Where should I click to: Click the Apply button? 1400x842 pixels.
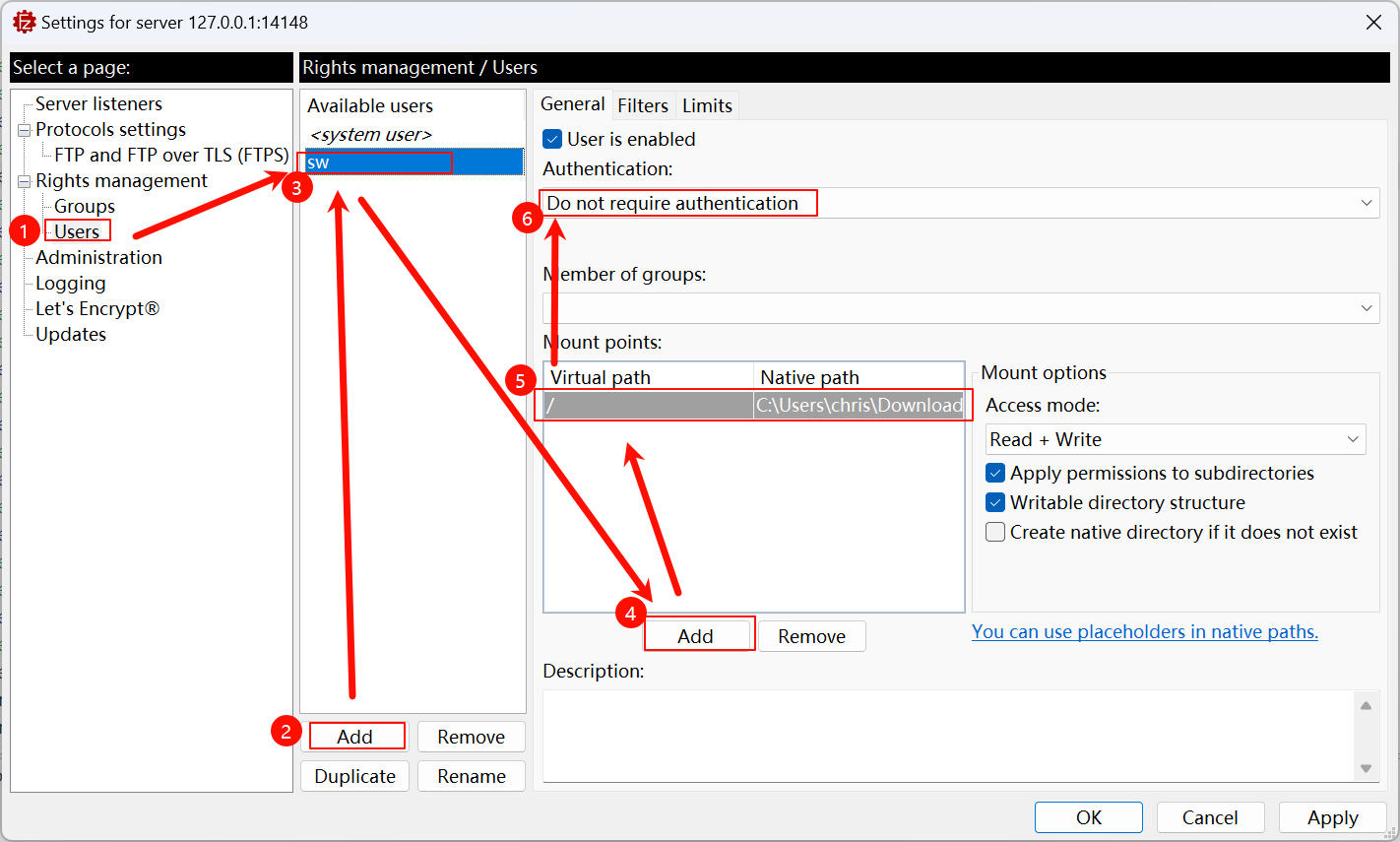click(x=1332, y=817)
